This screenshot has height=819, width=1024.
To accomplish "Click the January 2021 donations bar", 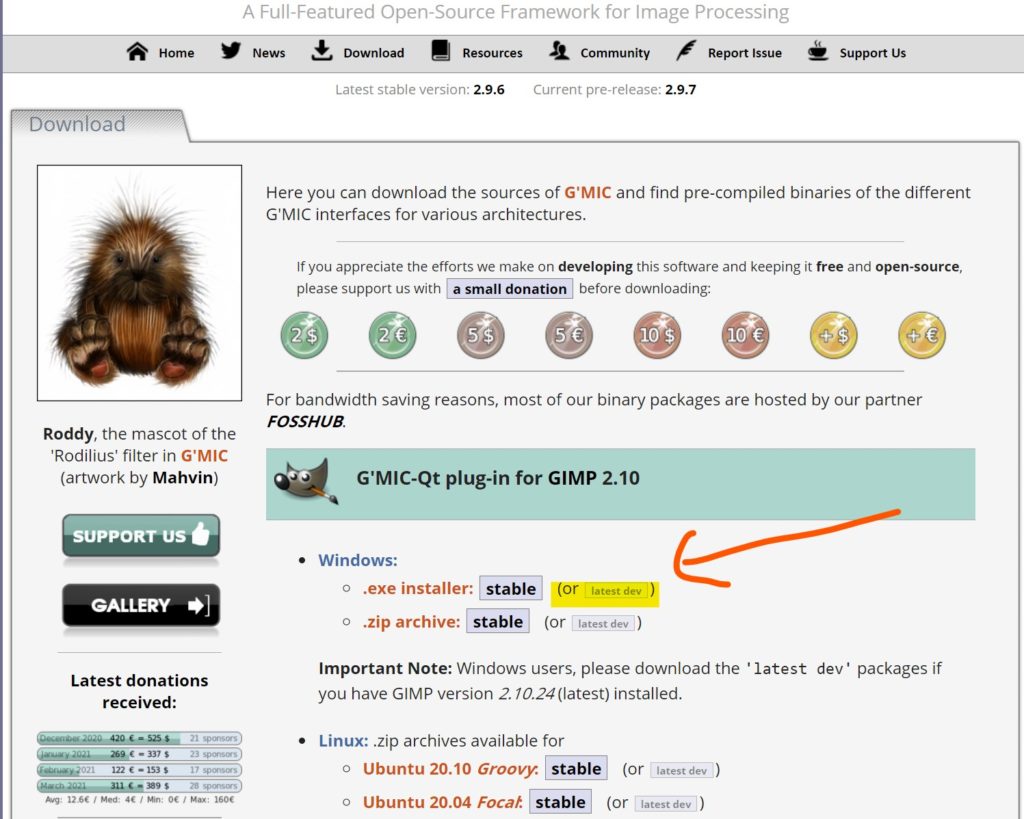I will [139, 754].
